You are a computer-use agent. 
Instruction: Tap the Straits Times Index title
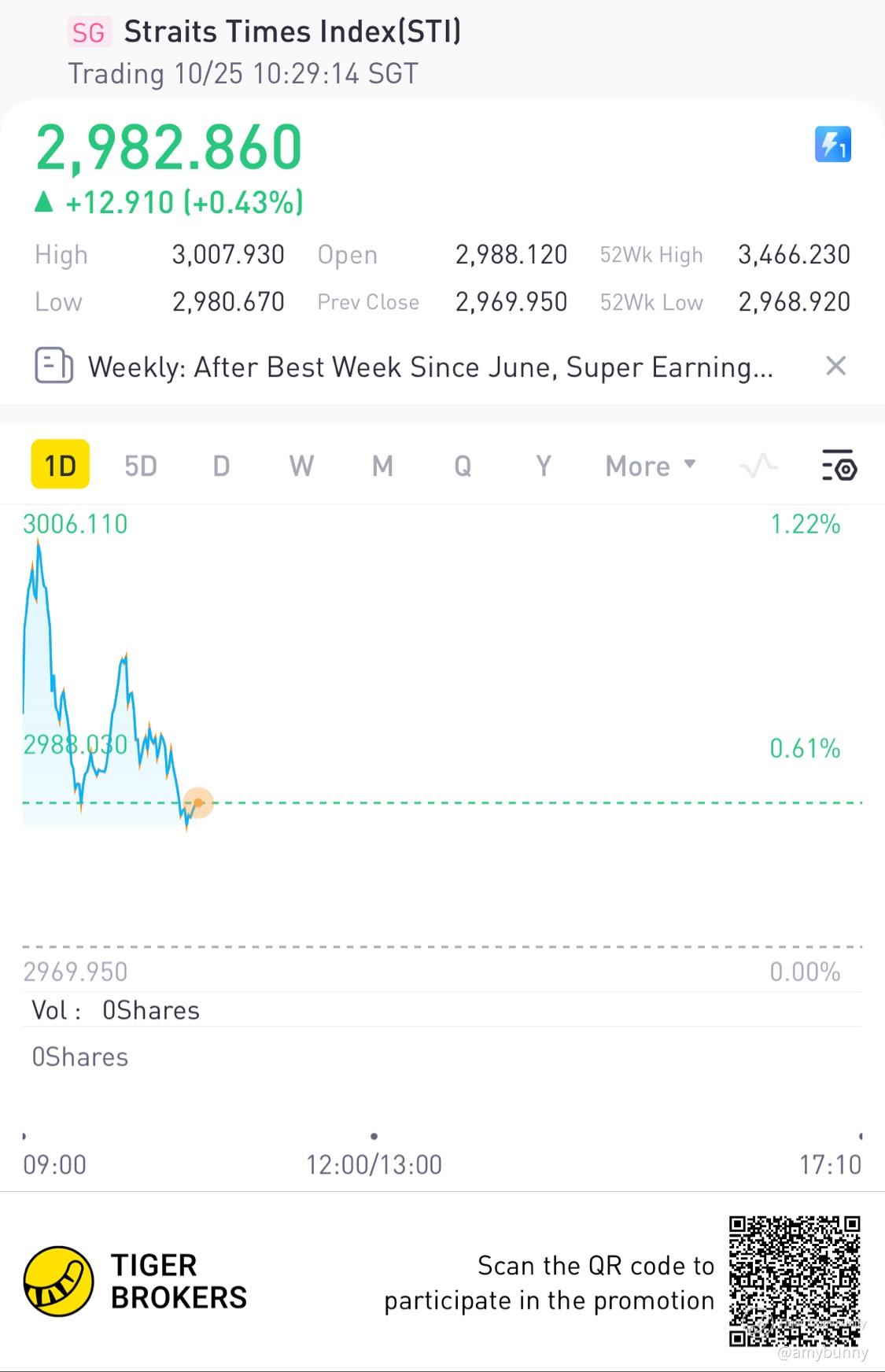pos(293,31)
